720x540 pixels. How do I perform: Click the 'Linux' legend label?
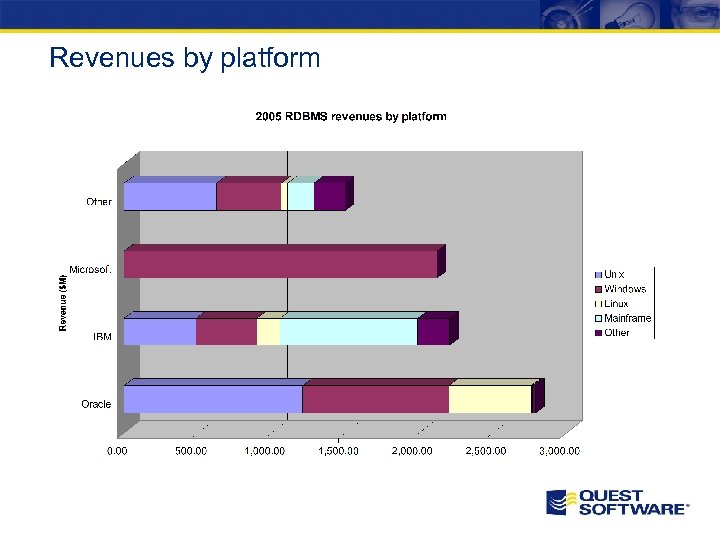pos(616,304)
